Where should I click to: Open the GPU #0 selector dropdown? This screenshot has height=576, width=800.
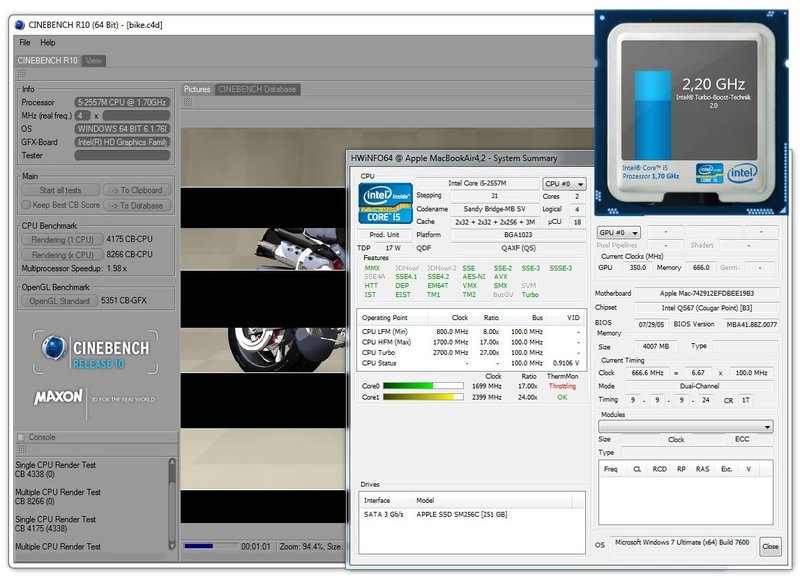[x=618, y=232]
